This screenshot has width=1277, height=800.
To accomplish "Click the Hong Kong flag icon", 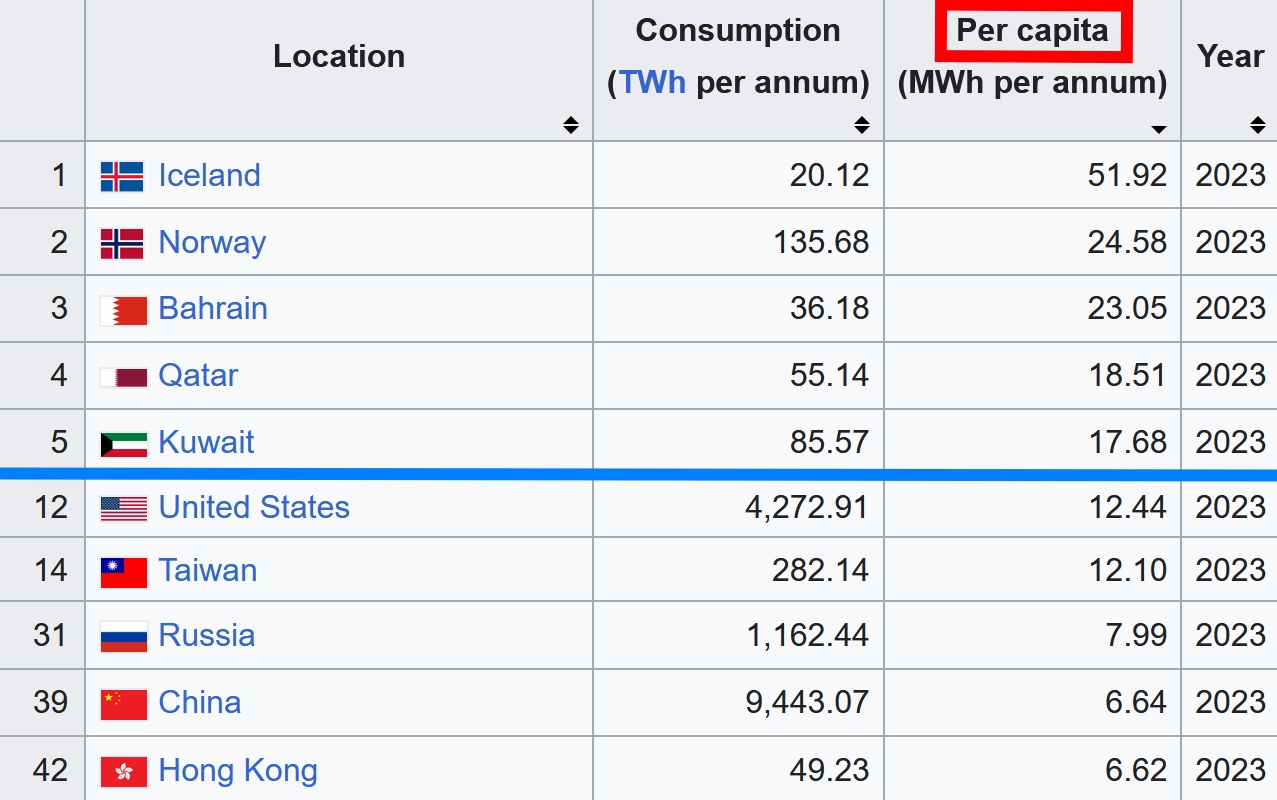I will click(x=123, y=771).
